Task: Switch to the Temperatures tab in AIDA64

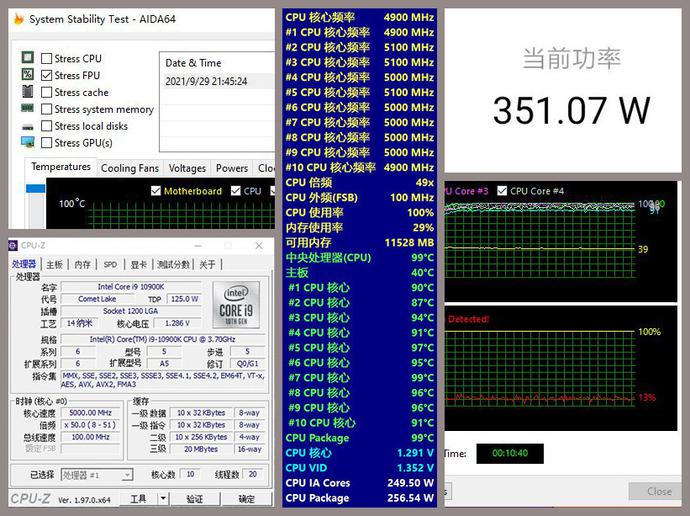Action: [x=61, y=167]
